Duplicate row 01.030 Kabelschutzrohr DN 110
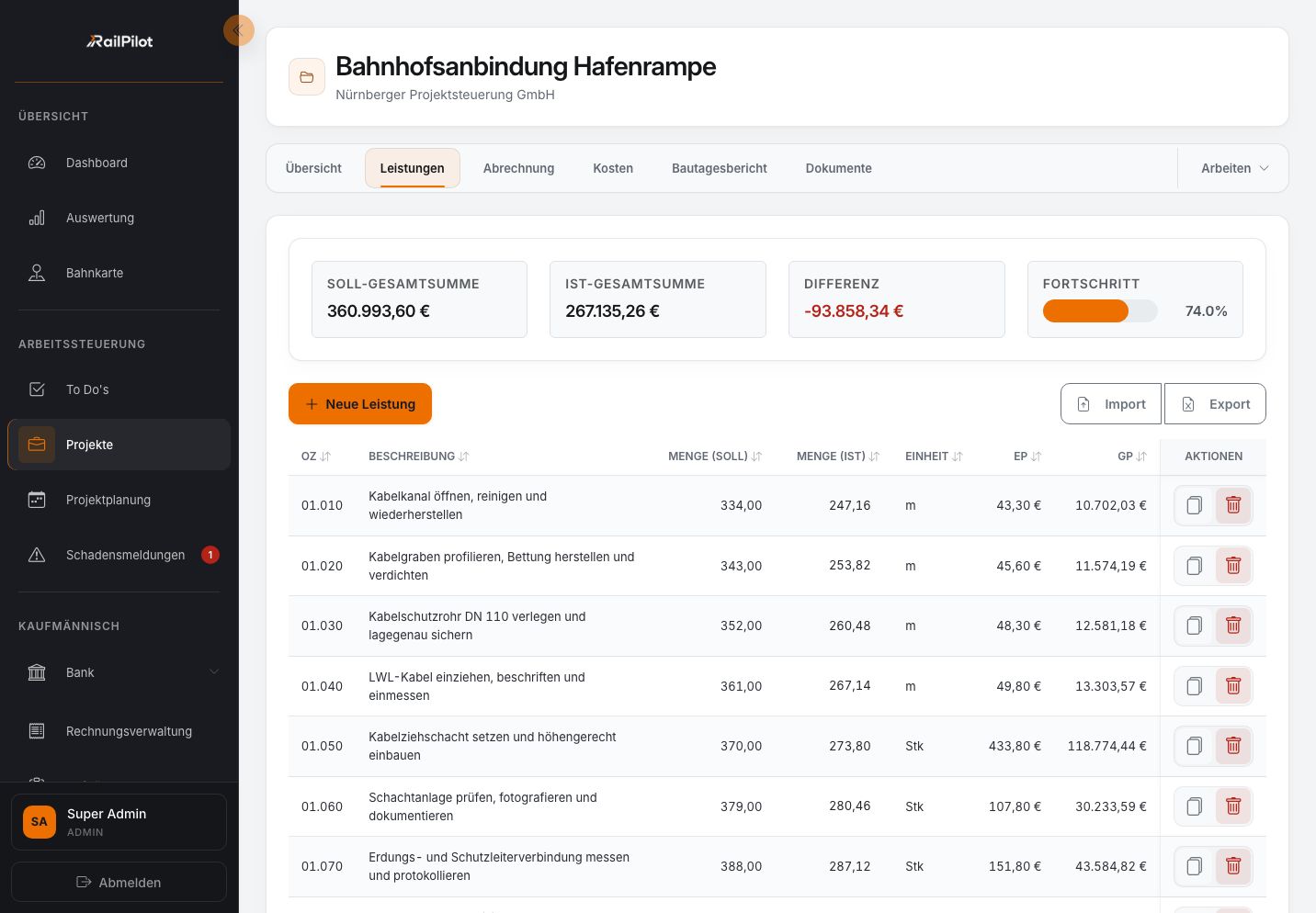This screenshot has height=913, width=1316. click(x=1194, y=626)
